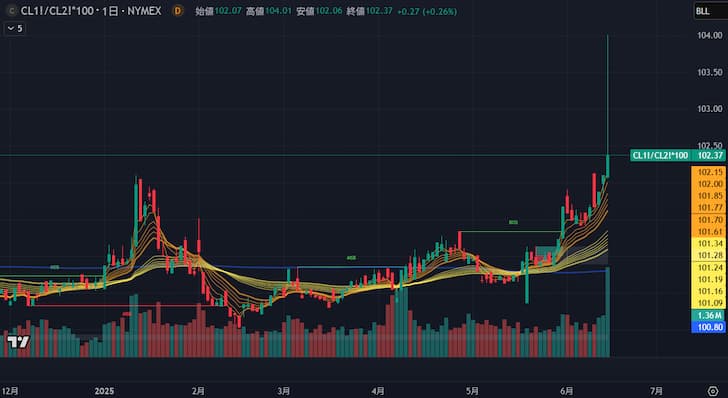Click the 6月 label on time axis
The image size is (728, 398).
[566, 391]
